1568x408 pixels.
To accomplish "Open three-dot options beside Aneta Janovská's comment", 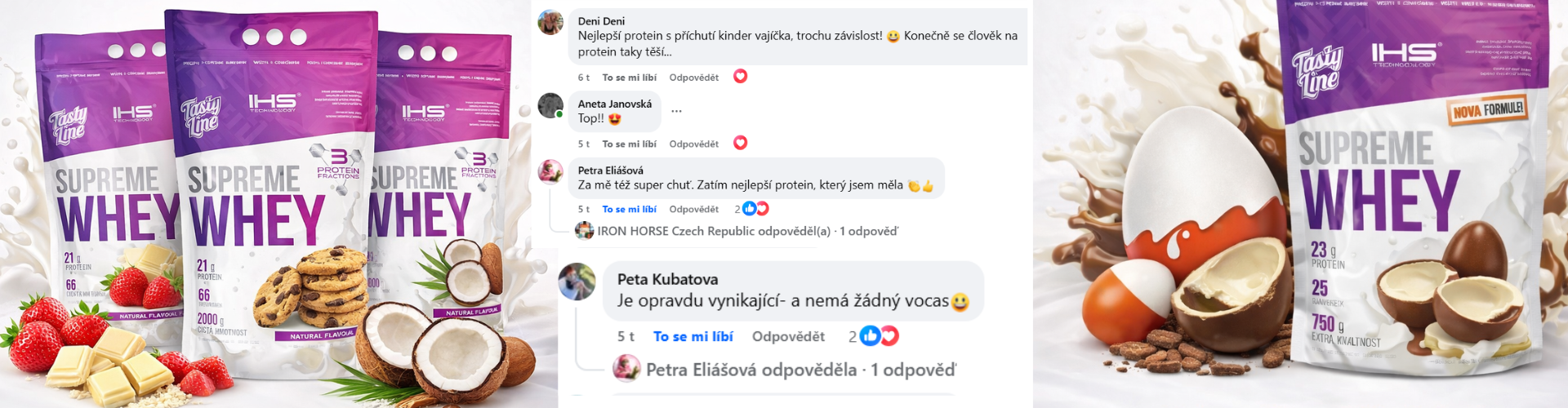I will [x=676, y=111].
